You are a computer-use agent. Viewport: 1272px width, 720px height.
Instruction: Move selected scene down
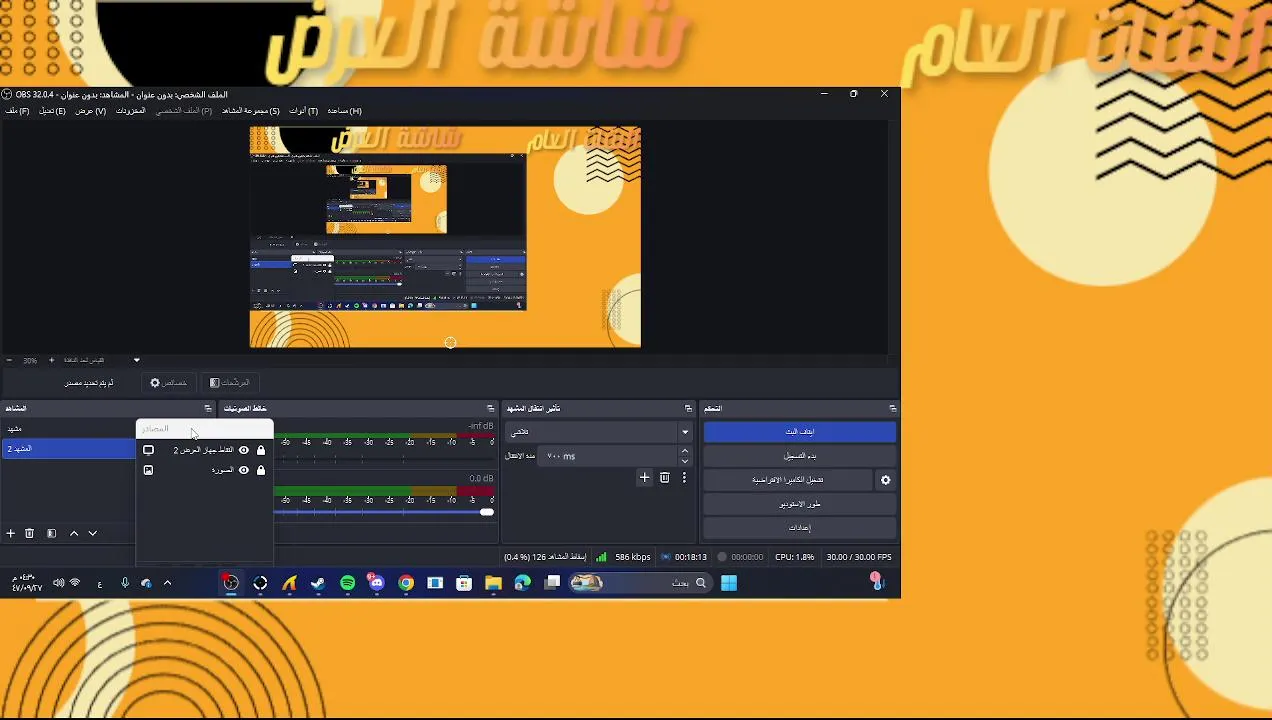pos(92,534)
